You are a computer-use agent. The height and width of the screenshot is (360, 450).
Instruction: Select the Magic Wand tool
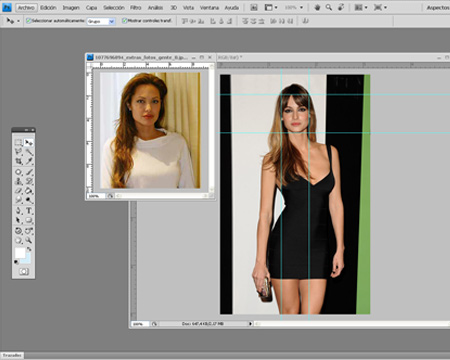coord(29,152)
